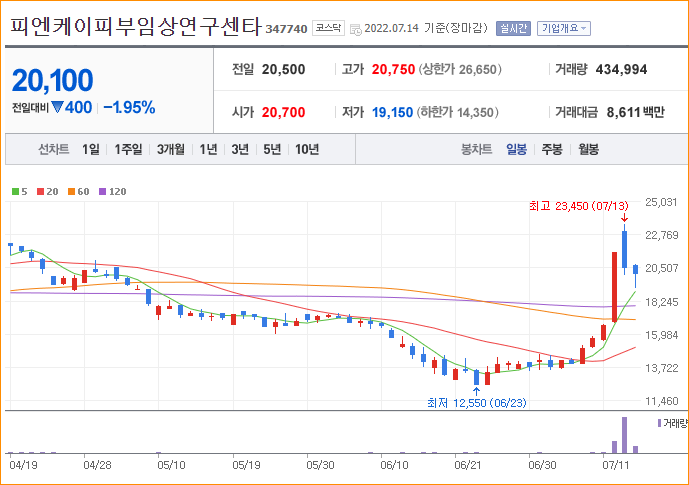This screenshot has height=485, width=689.
Task: Click the current price 20,100
Action: [x=52, y=80]
